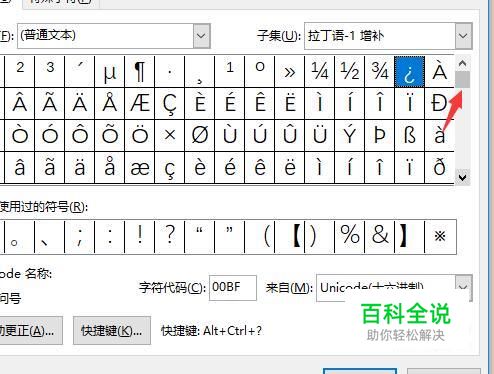Select the superscript 2 symbol
The image size is (494, 374).
(x=20, y=72)
